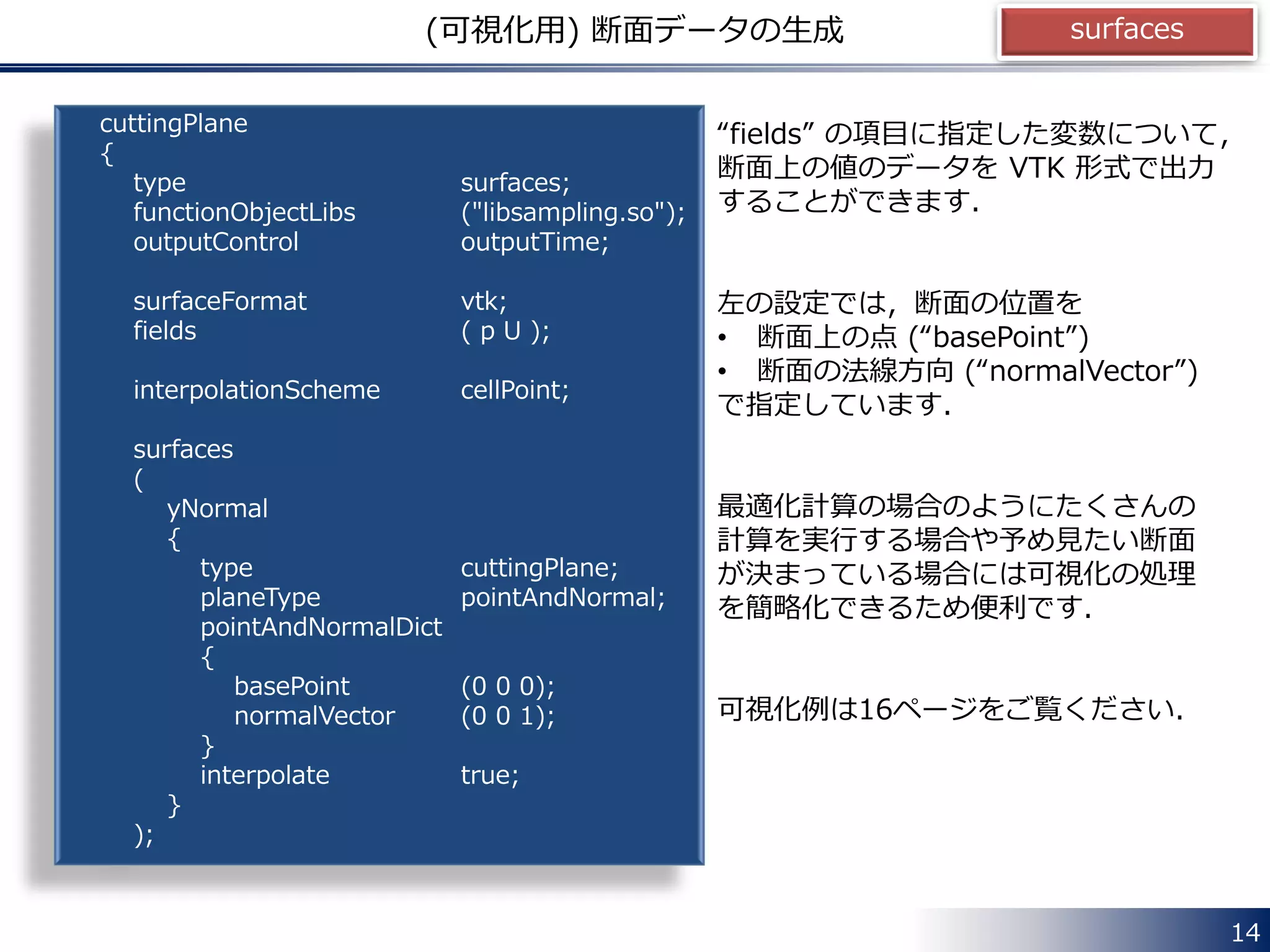Screen dimensions: 1270x952
Task: Click the cellPoint; value
Action: click(515, 390)
